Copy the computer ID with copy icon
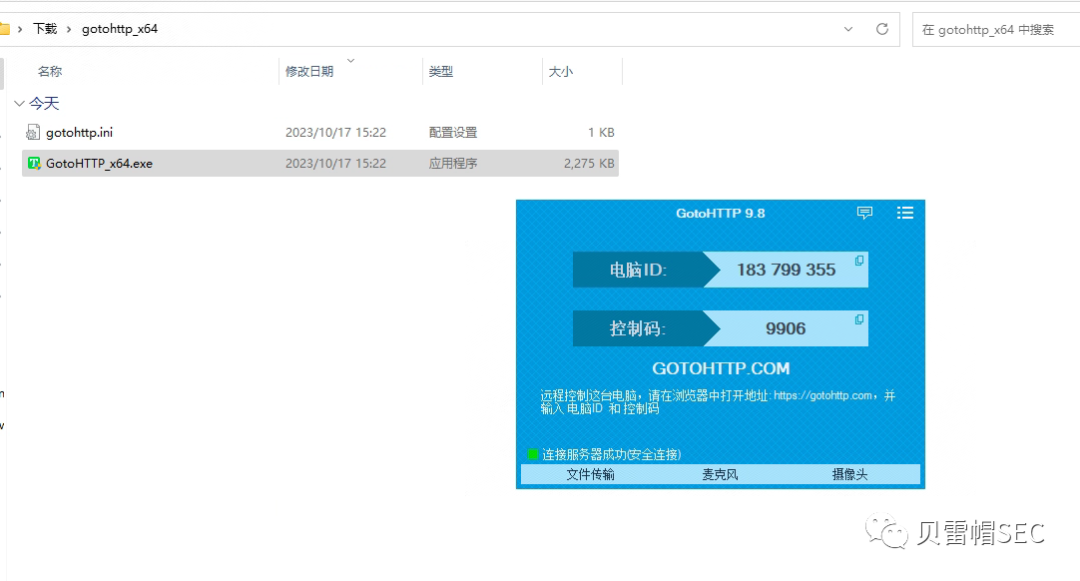This screenshot has width=1080, height=581. click(x=859, y=261)
